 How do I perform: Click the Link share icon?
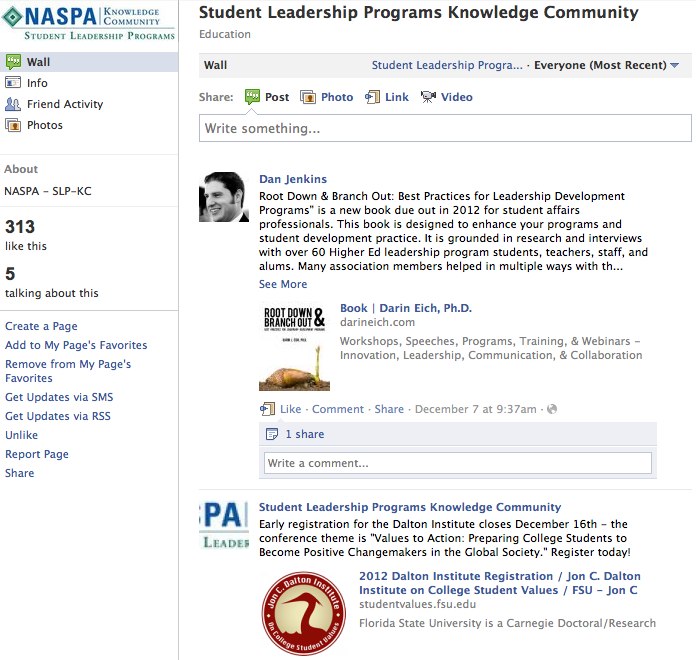point(372,97)
